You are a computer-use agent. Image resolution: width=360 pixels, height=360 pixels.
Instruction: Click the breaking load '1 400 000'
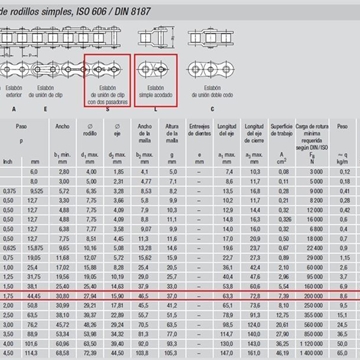(312, 353)
